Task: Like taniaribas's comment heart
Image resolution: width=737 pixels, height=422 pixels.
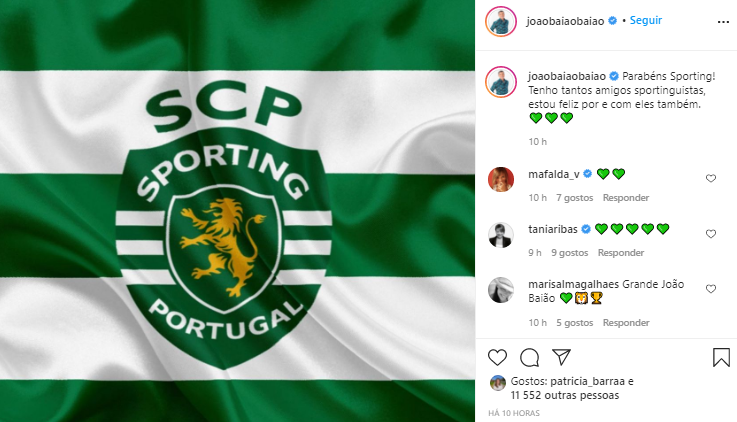Action: (711, 234)
